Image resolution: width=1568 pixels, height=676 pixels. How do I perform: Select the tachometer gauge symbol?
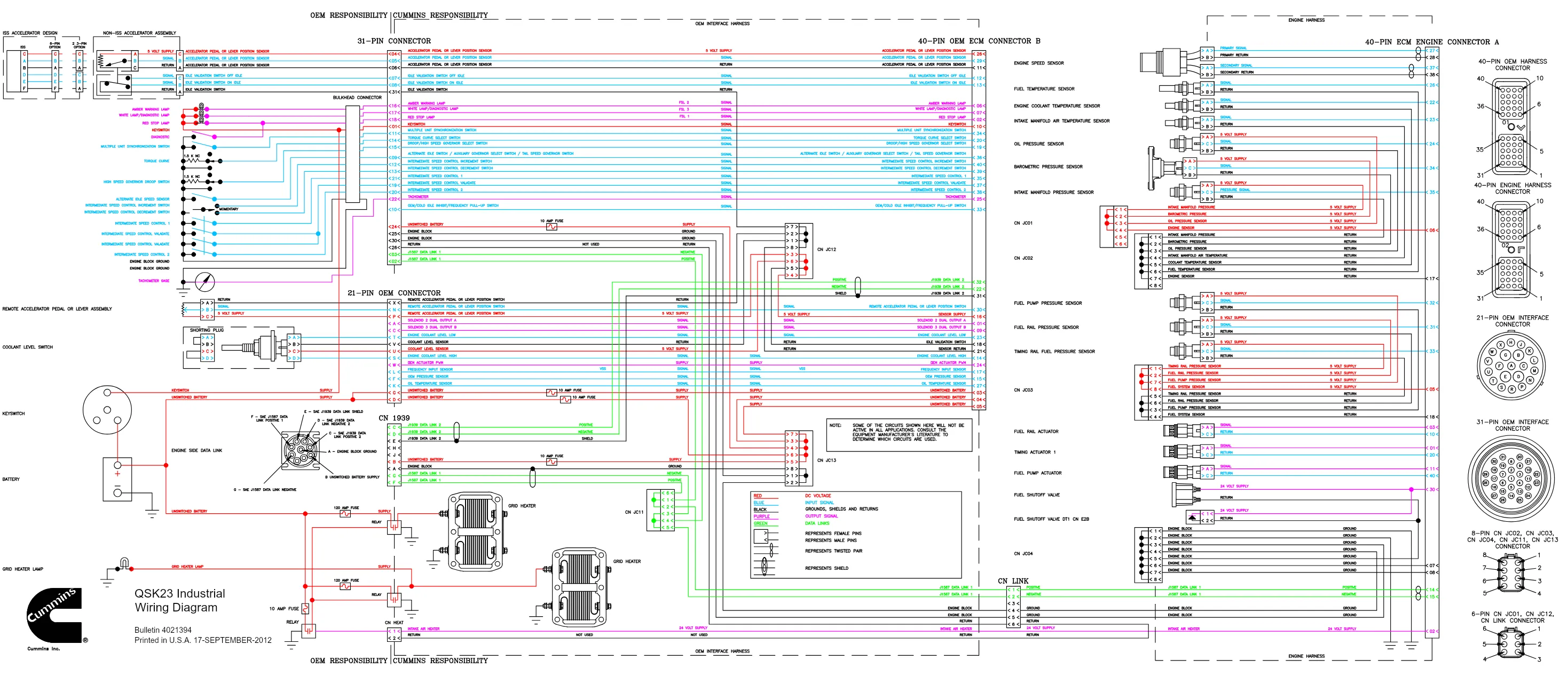point(205,281)
